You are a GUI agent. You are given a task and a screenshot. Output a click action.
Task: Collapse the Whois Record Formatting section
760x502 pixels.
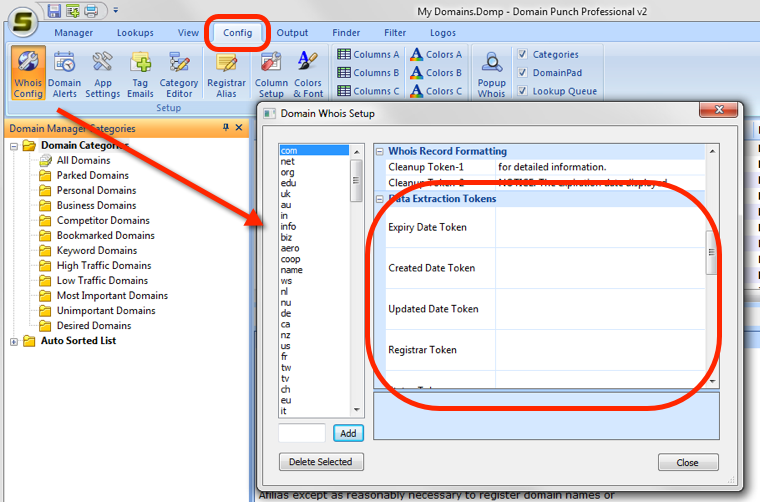(380, 152)
